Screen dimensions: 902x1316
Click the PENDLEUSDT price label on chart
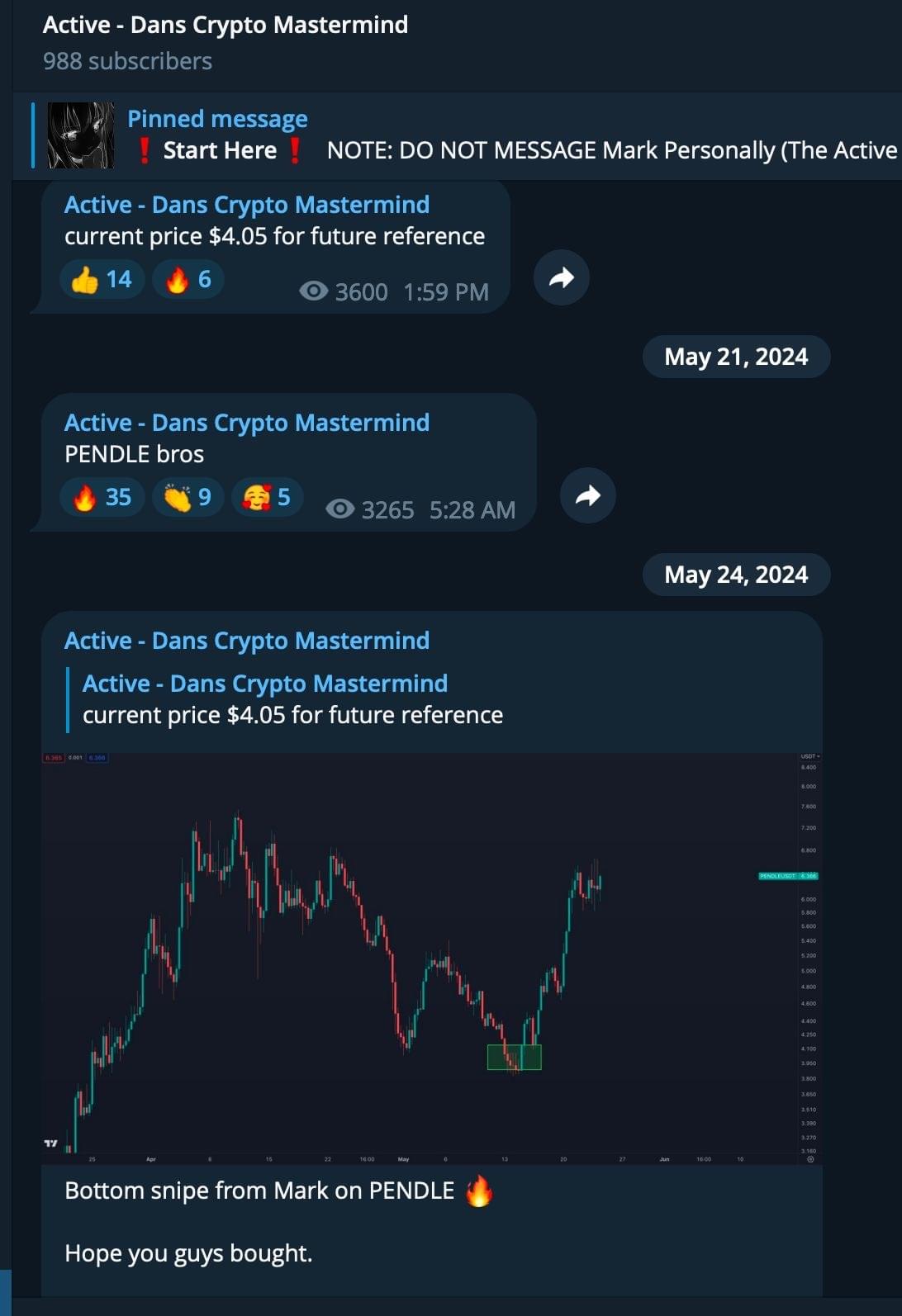click(x=787, y=876)
